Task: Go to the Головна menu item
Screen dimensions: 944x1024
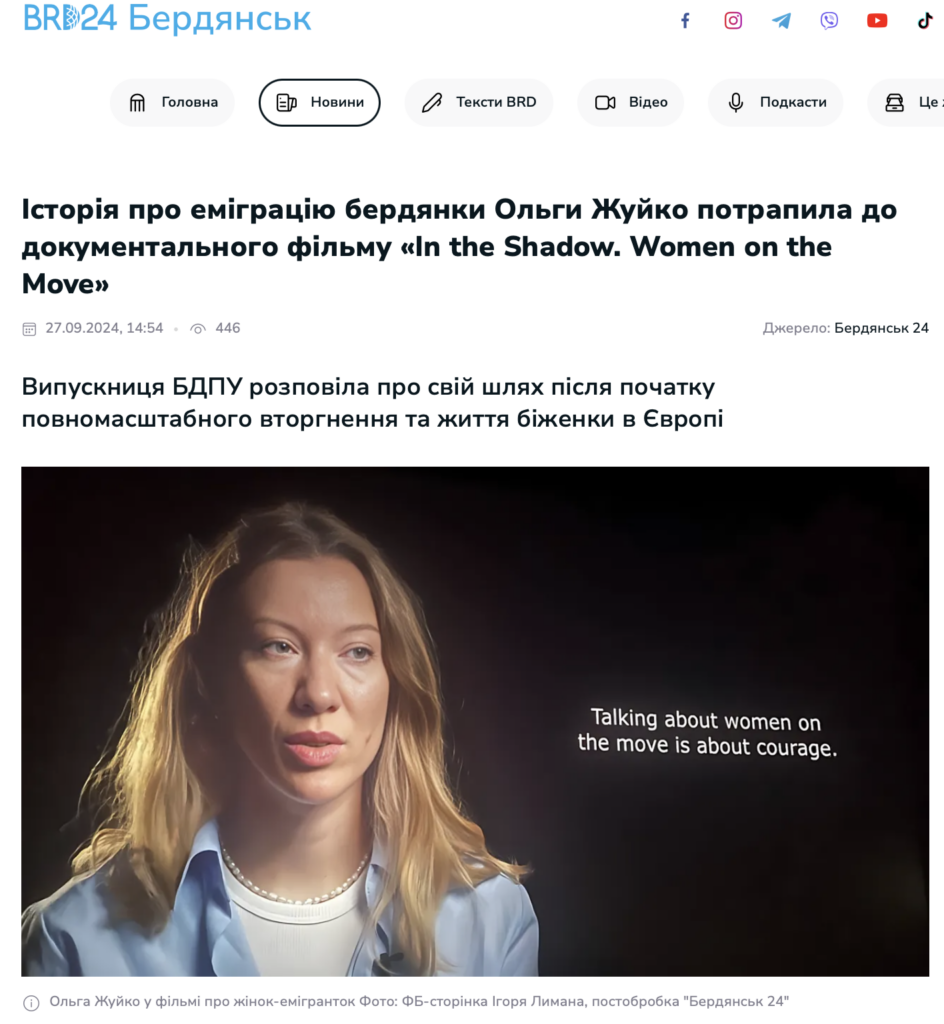Action: pyautogui.click(x=172, y=103)
